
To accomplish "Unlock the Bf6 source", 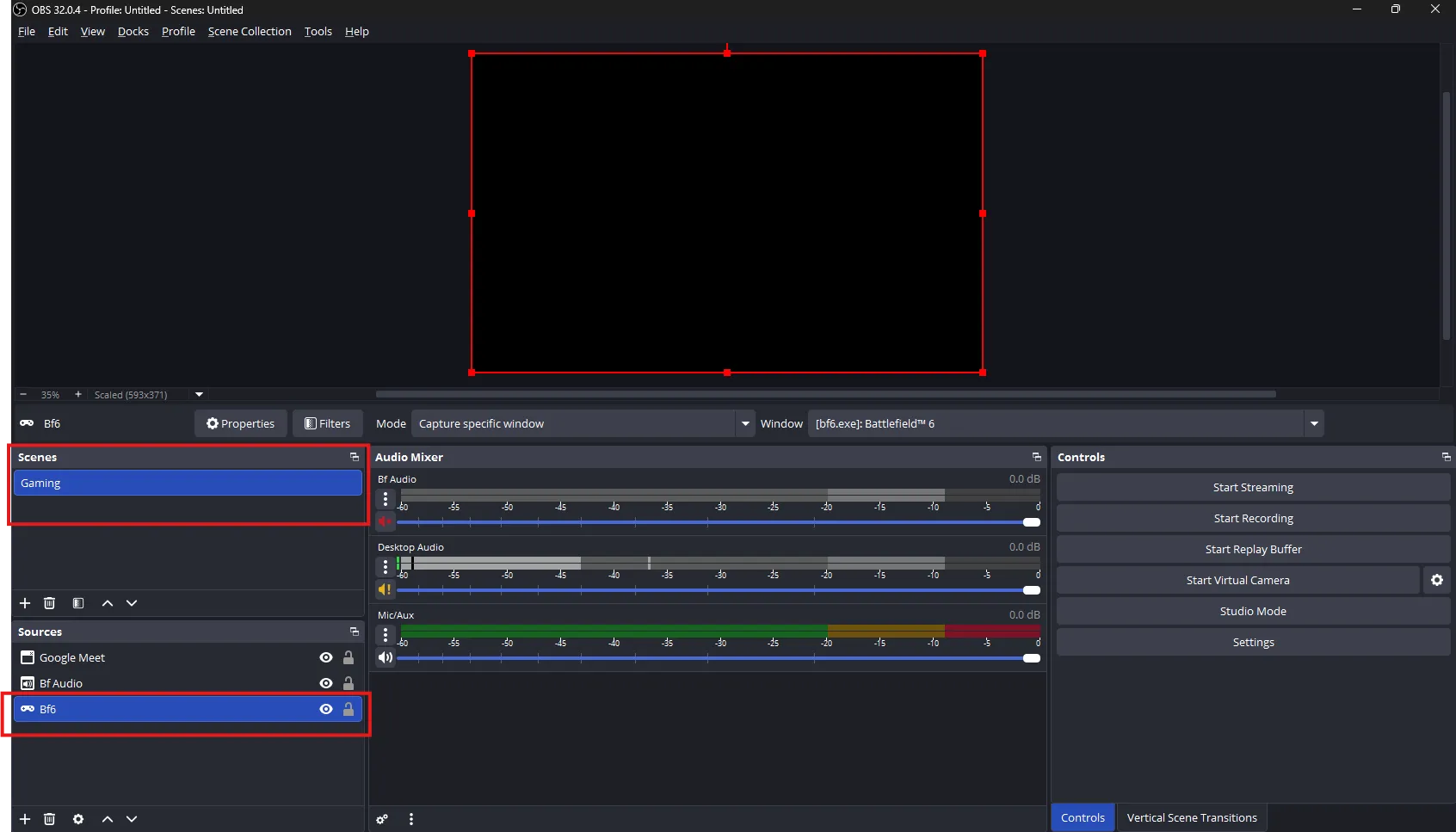I will click(x=349, y=709).
